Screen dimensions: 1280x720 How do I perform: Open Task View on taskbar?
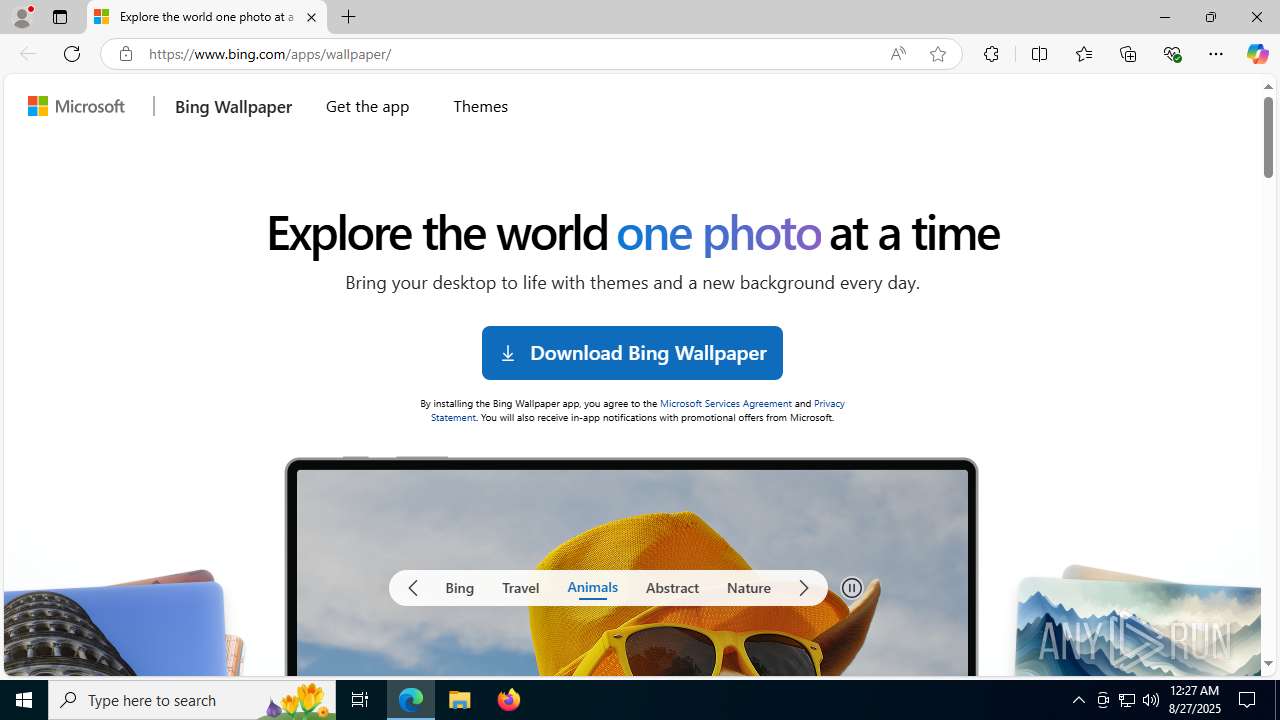coord(360,700)
